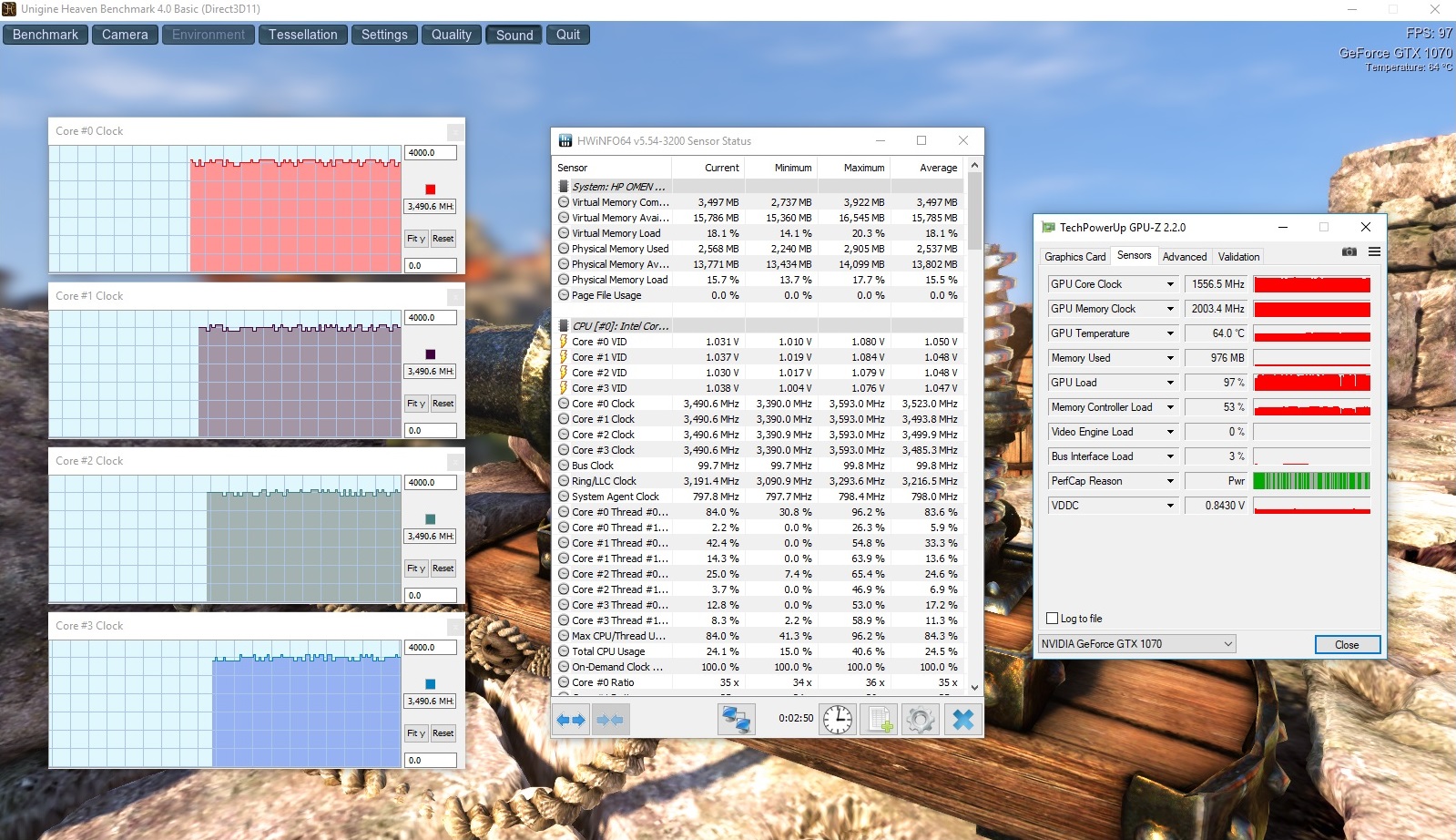Screen dimensions: 1456x840
Task: Click Reset in Core #3 Clock graph
Action: pos(443,733)
